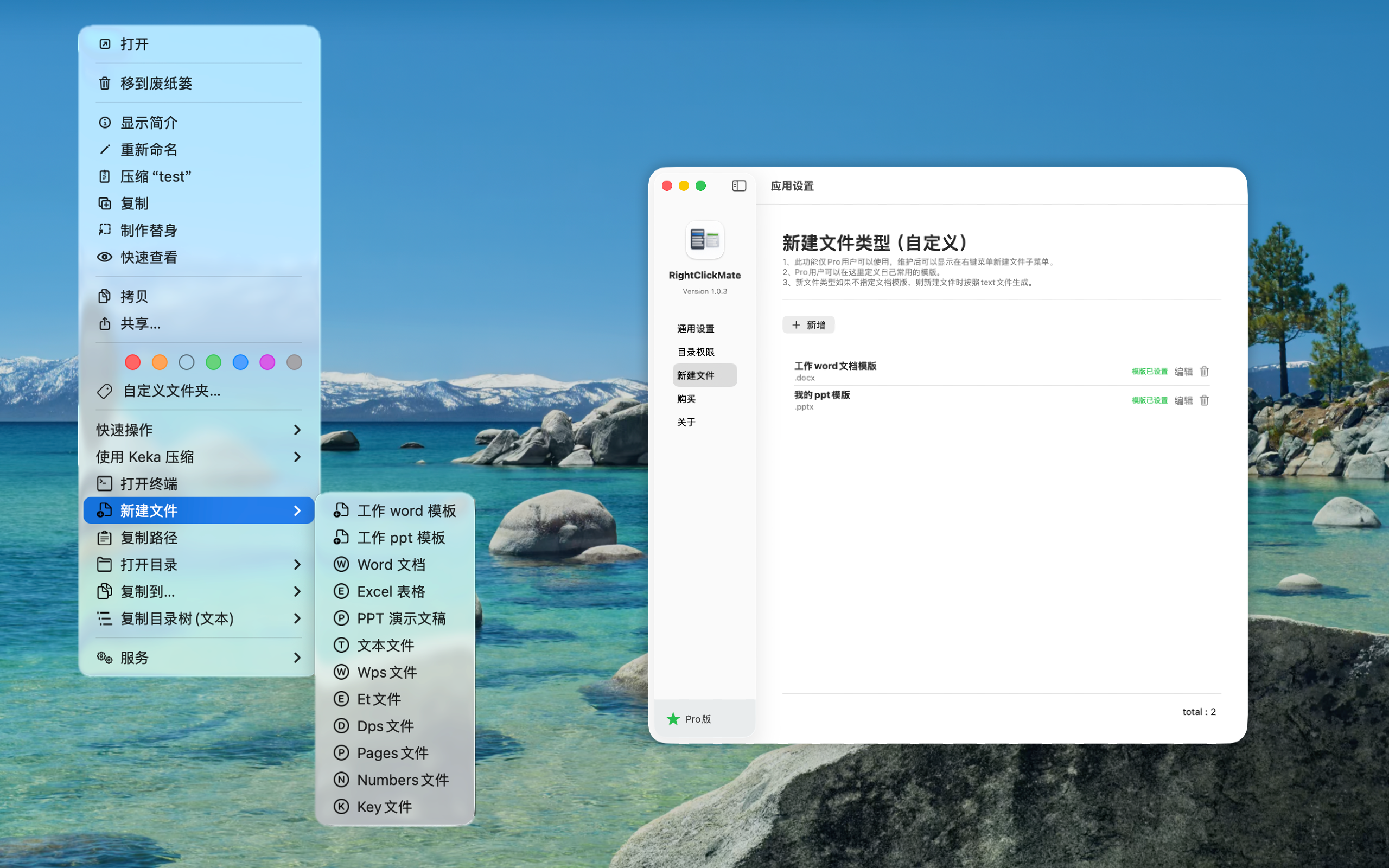Image resolution: width=1389 pixels, height=868 pixels.
Task: Click the Pro 版 star icon
Action: (x=673, y=719)
